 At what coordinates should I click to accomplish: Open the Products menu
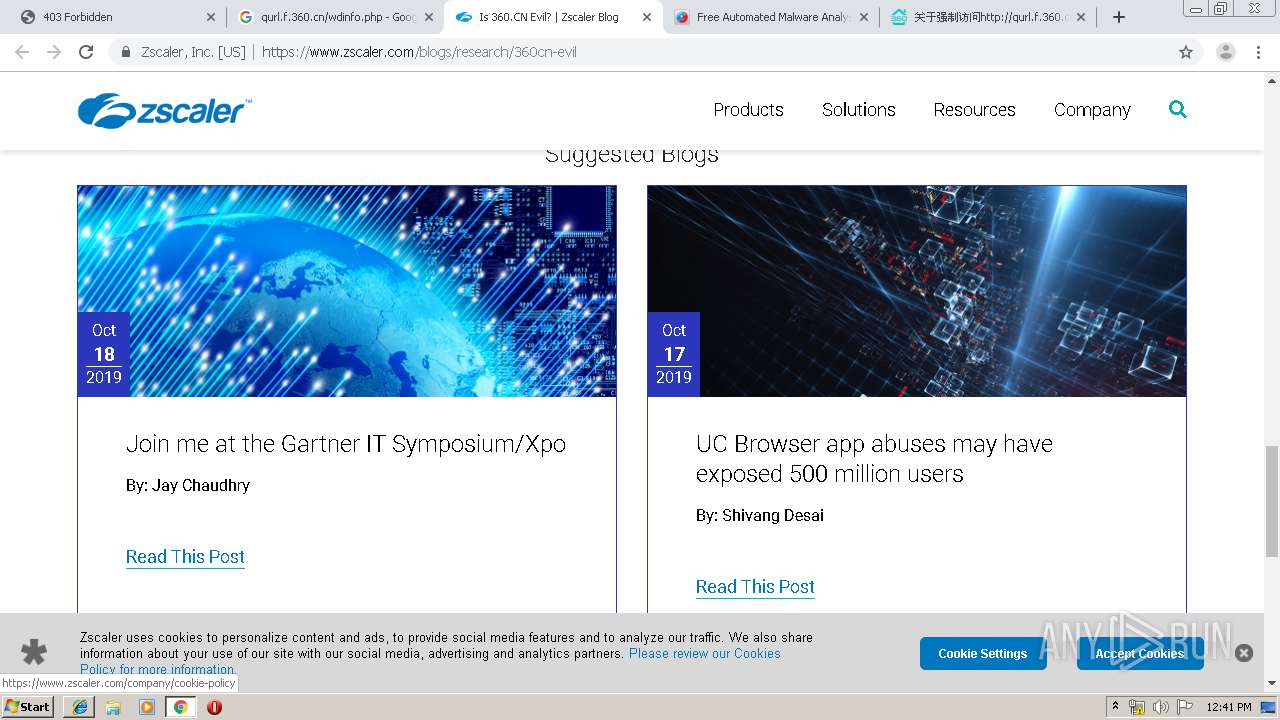(x=748, y=110)
